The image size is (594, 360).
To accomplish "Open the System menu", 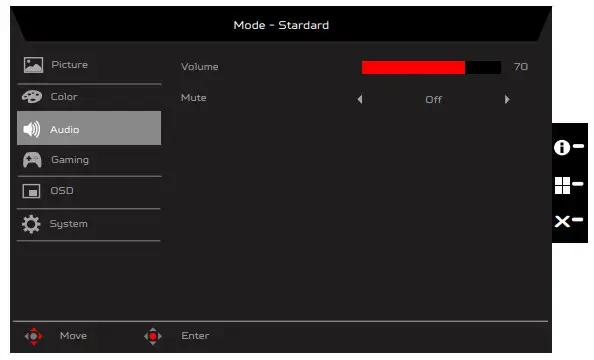I will pos(89,224).
